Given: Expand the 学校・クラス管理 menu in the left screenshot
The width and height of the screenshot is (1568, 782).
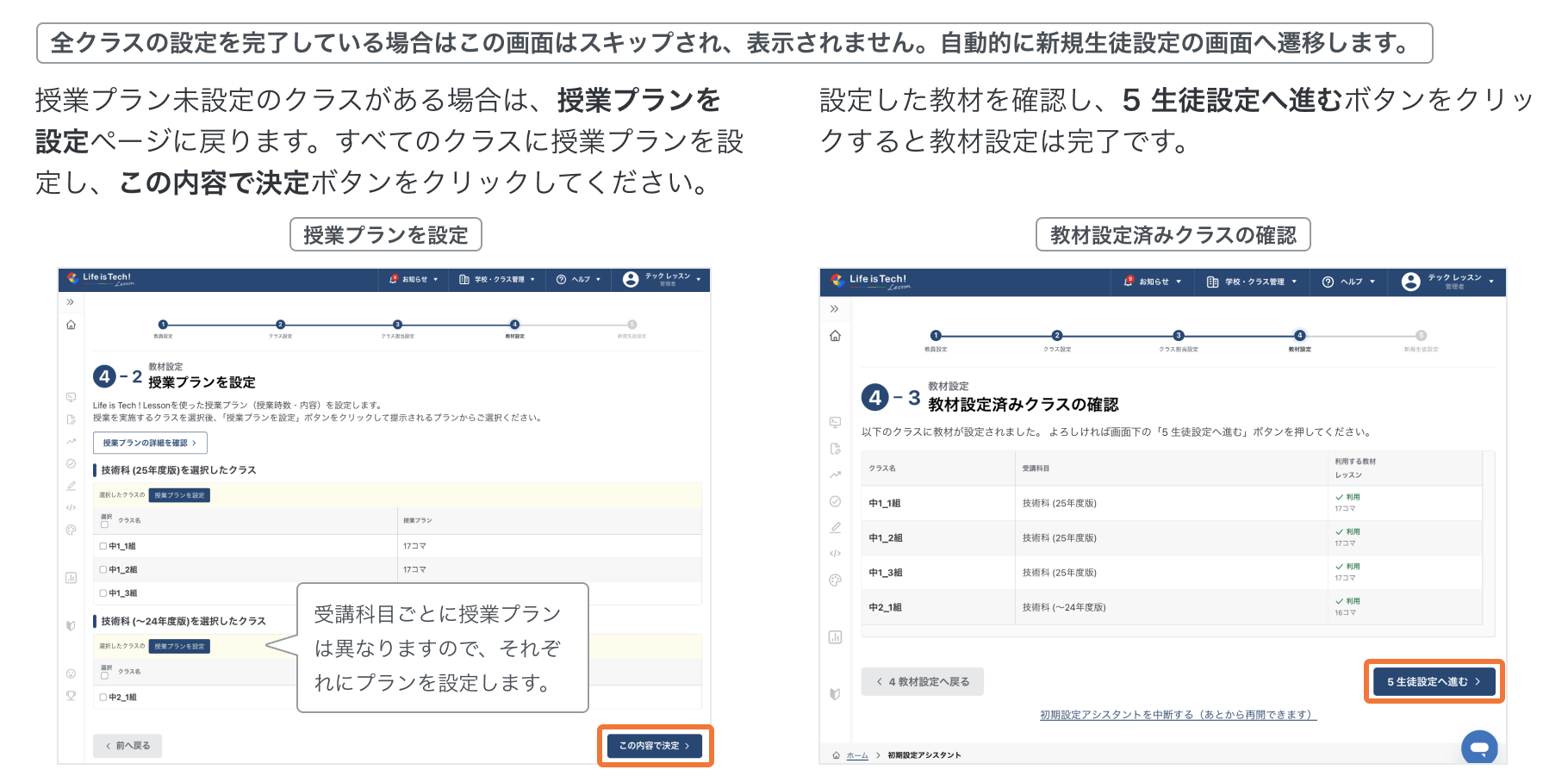Looking at the screenshot, I should (x=497, y=279).
